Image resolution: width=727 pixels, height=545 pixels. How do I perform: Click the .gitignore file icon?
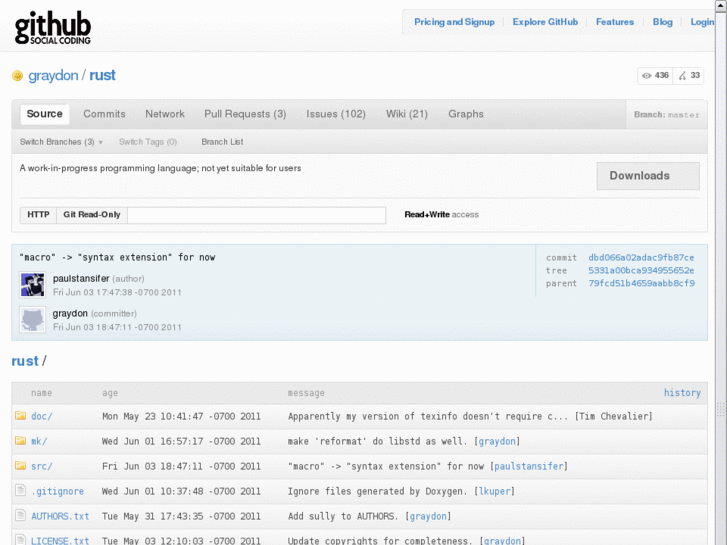pos(20,491)
